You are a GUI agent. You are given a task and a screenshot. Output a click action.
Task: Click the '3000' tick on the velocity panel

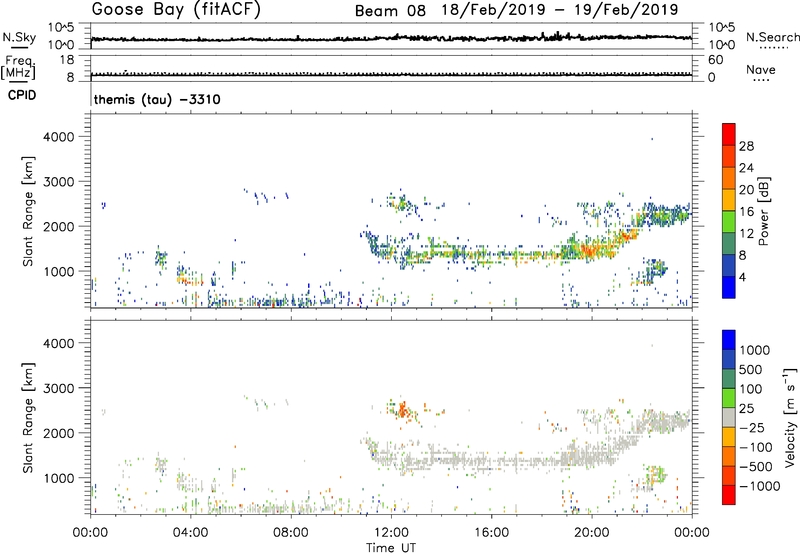pos(58,388)
